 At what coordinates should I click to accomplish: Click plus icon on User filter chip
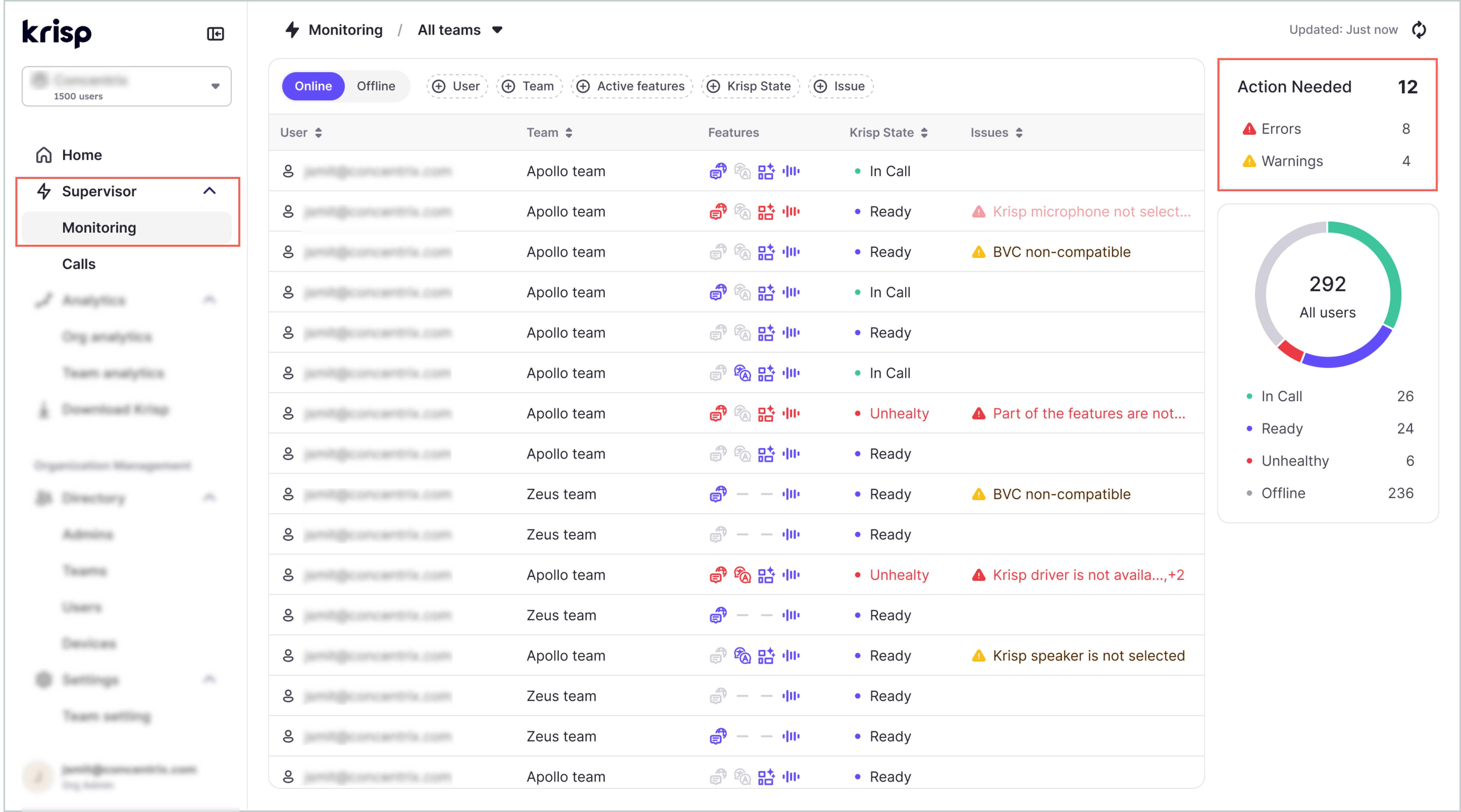click(x=438, y=86)
